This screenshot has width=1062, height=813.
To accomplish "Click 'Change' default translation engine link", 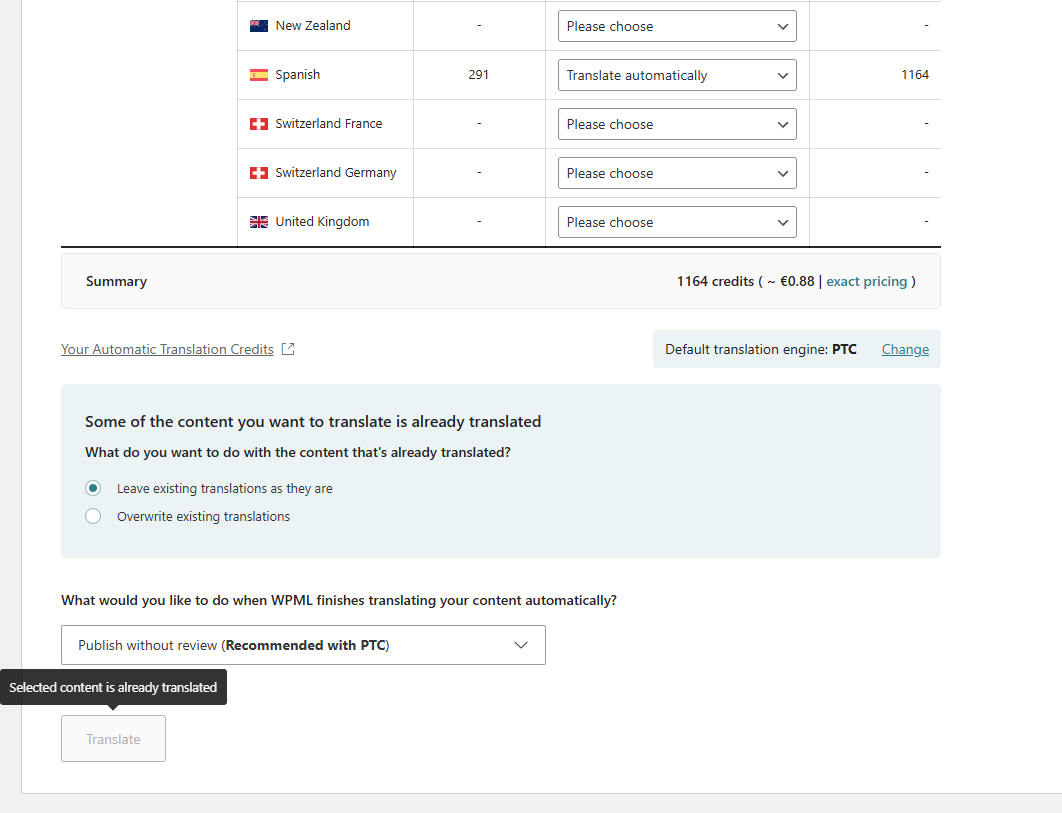I will (x=905, y=350).
